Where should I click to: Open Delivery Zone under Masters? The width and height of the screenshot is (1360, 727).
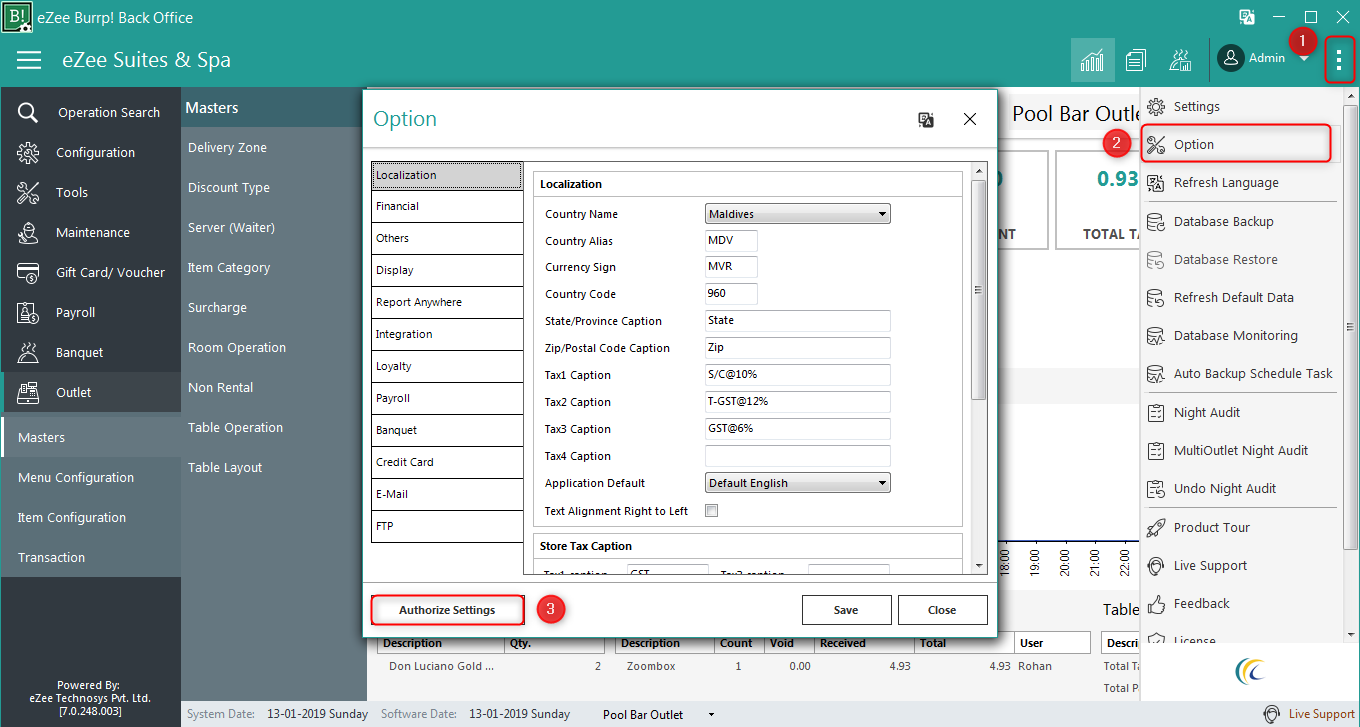pos(227,147)
